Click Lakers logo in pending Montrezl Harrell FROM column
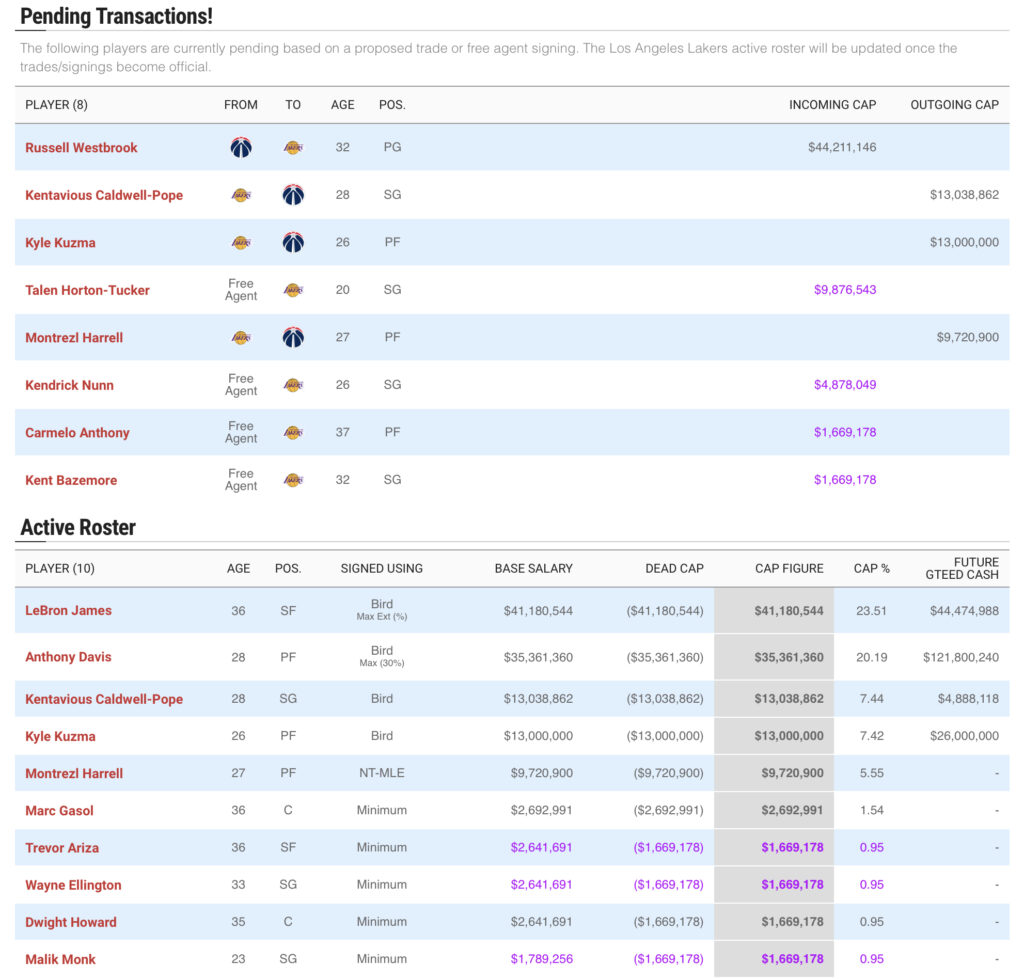1024x979 pixels. point(241,338)
